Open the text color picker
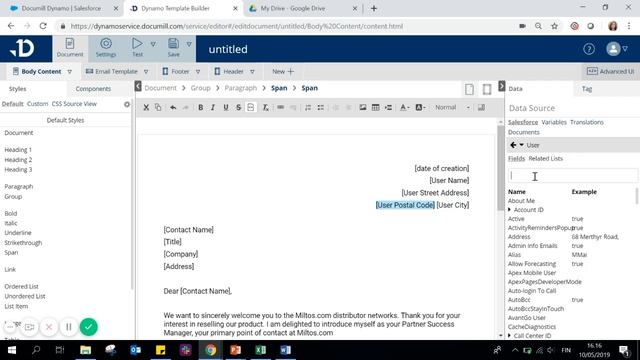640x360 pixels. pos(404,107)
